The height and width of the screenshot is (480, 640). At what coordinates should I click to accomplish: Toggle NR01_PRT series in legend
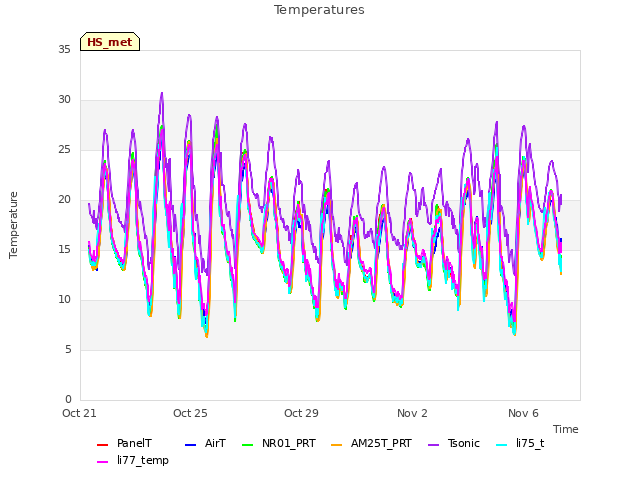pyautogui.click(x=279, y=444)
